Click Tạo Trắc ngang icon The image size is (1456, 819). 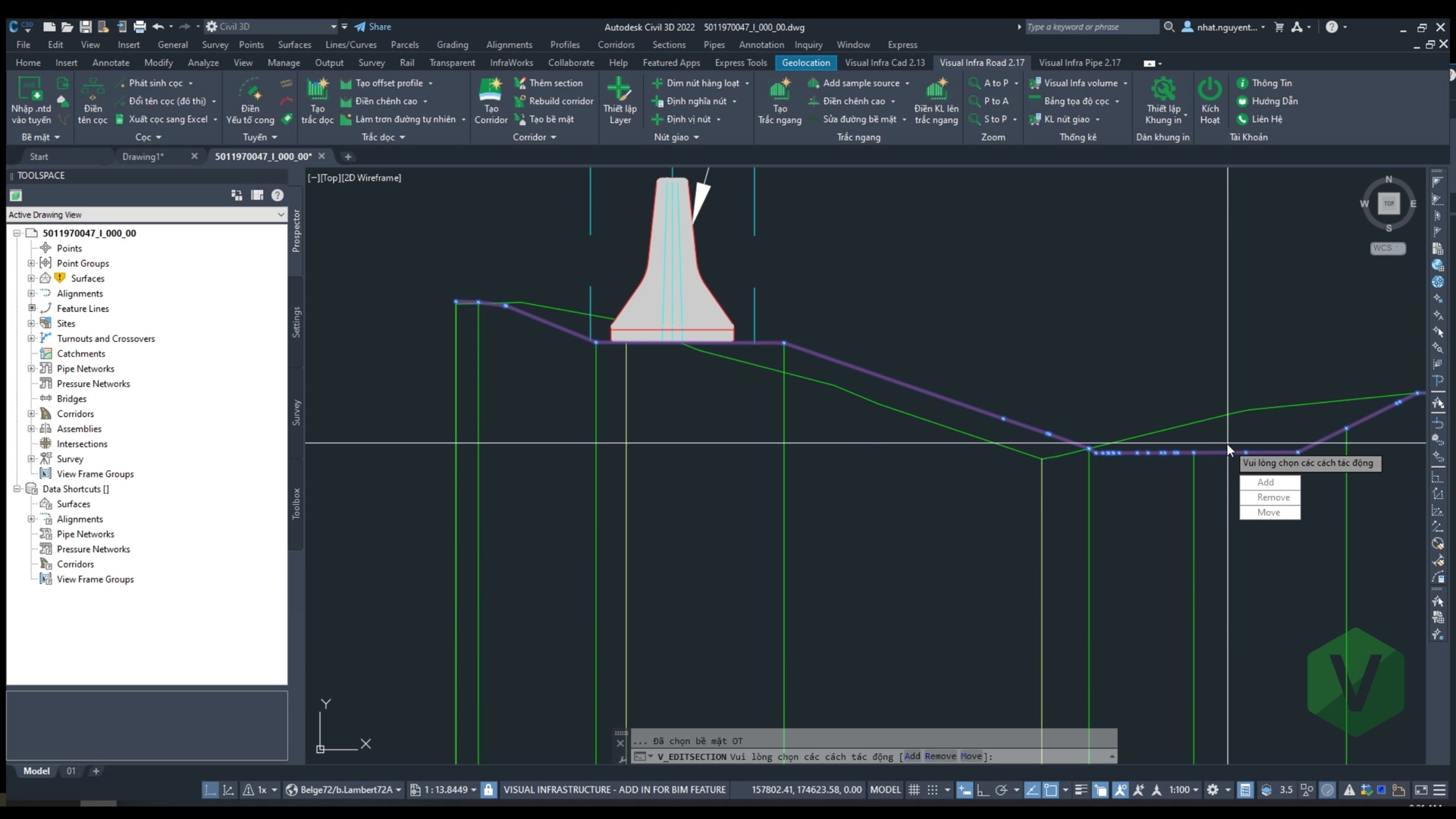coord(780,99)
